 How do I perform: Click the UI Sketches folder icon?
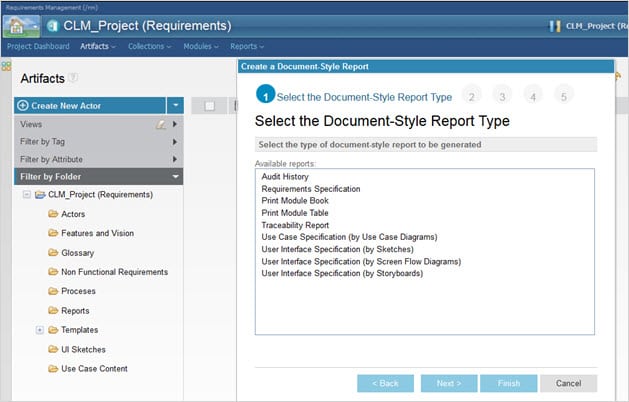(53, 349)
